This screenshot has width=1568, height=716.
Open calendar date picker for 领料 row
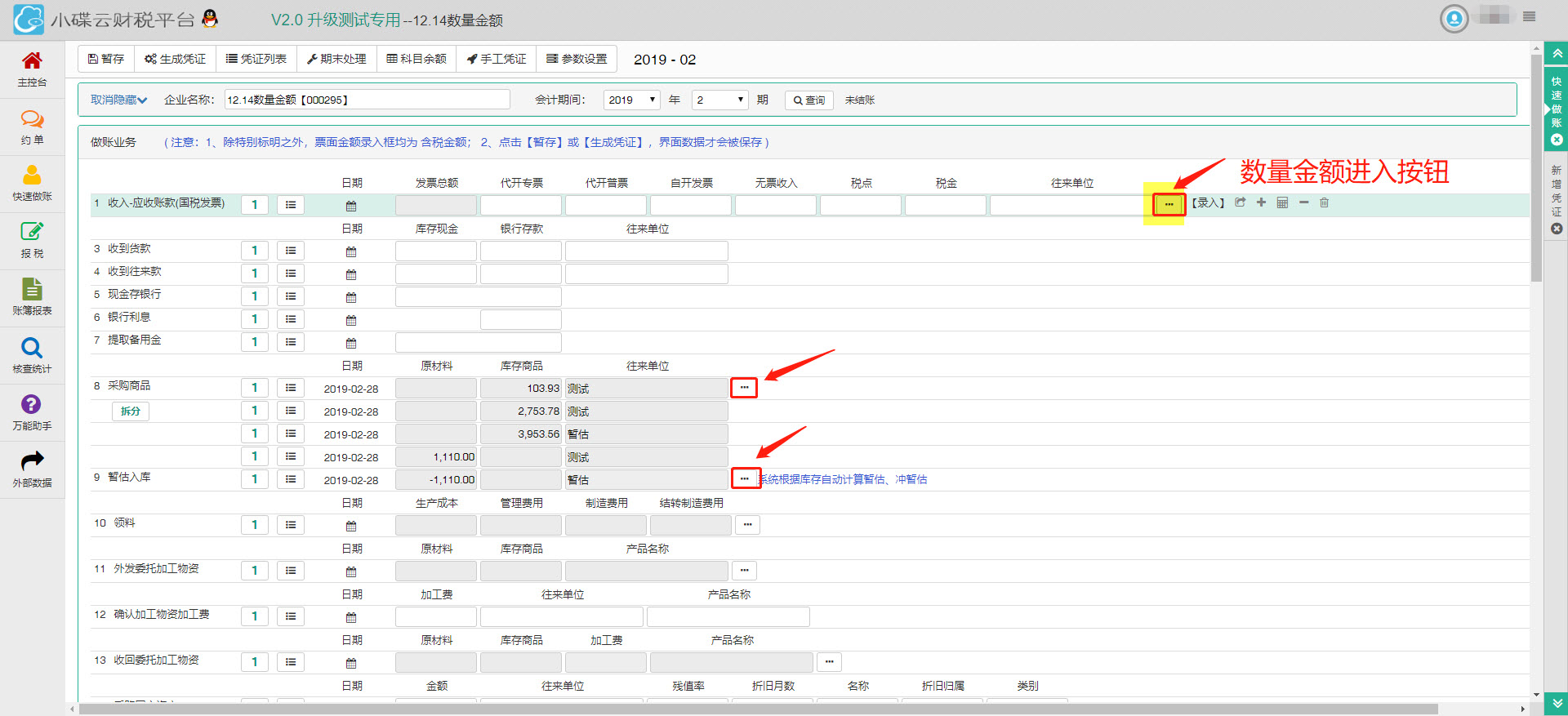351,526
